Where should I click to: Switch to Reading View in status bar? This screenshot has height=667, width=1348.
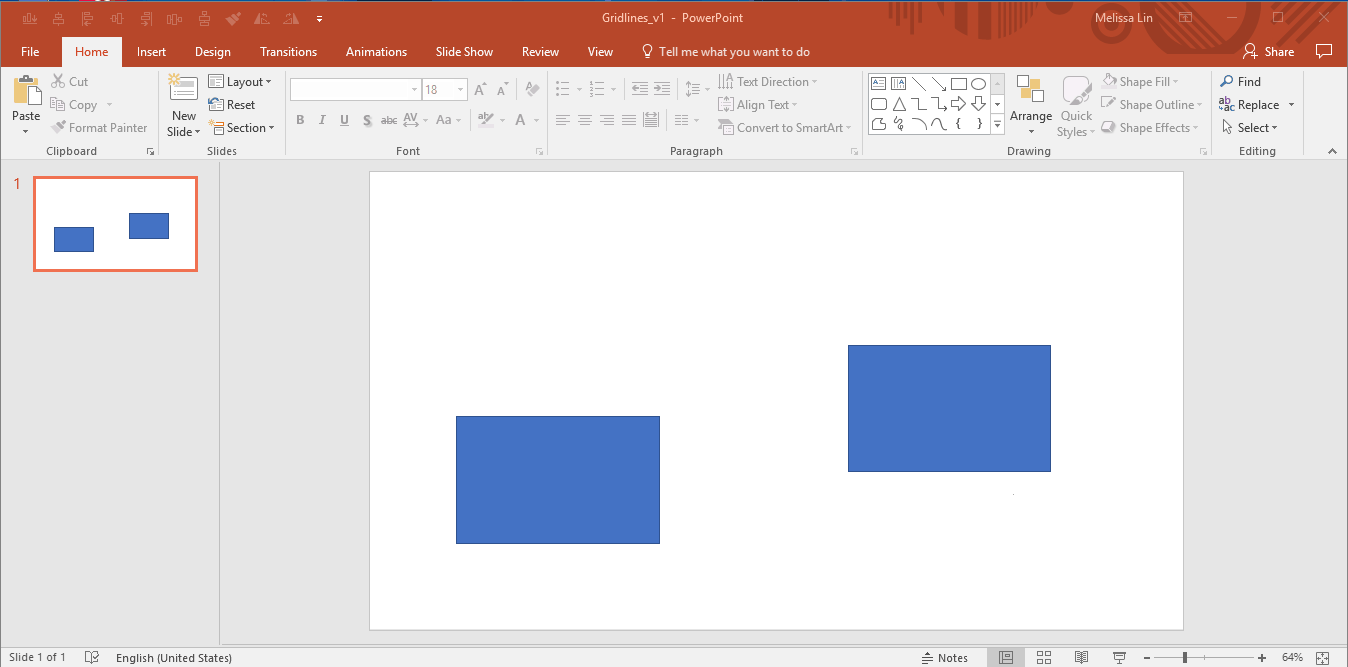1081,657
